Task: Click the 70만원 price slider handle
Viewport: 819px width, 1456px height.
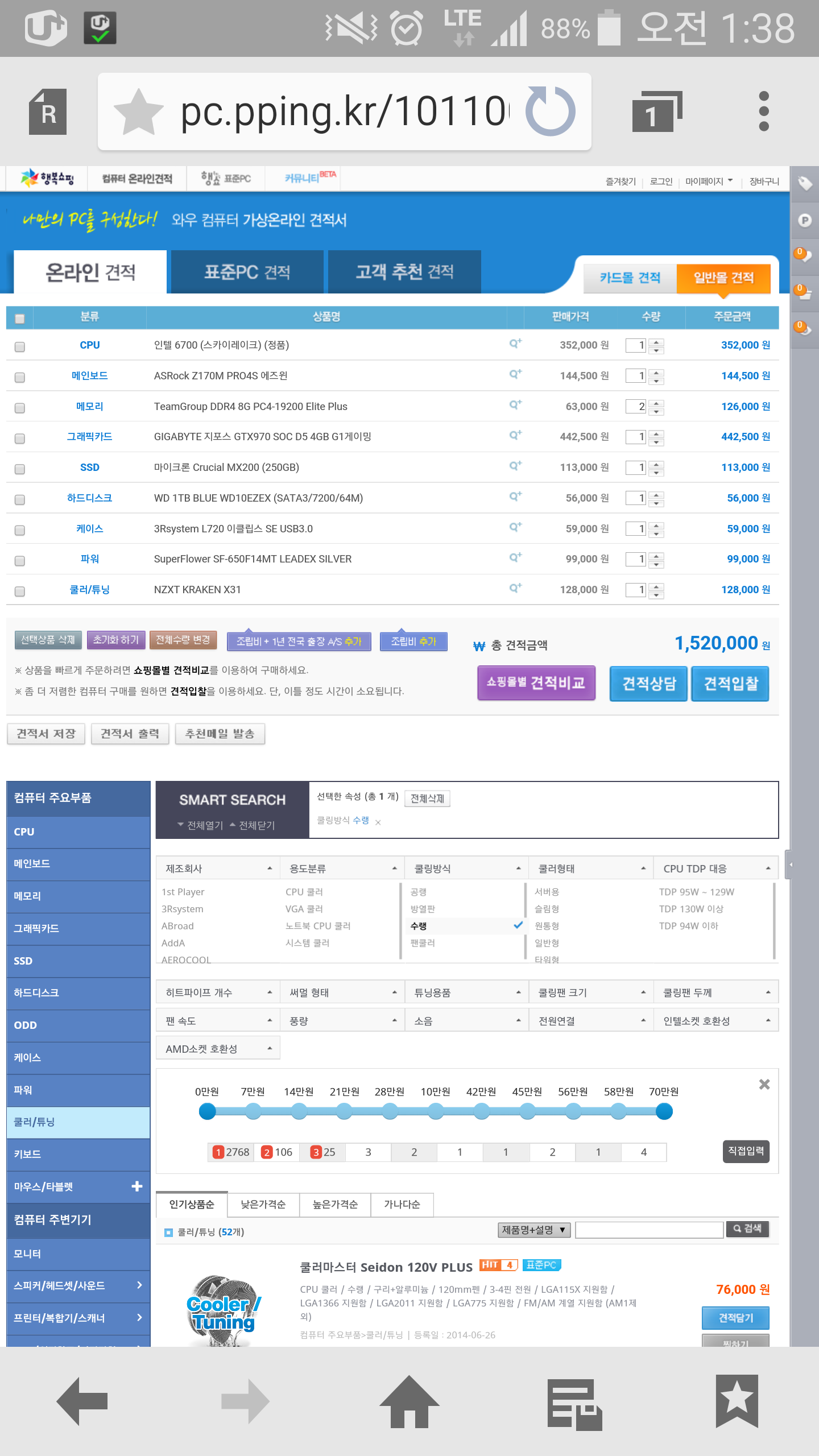Action: coord(664,1111)
